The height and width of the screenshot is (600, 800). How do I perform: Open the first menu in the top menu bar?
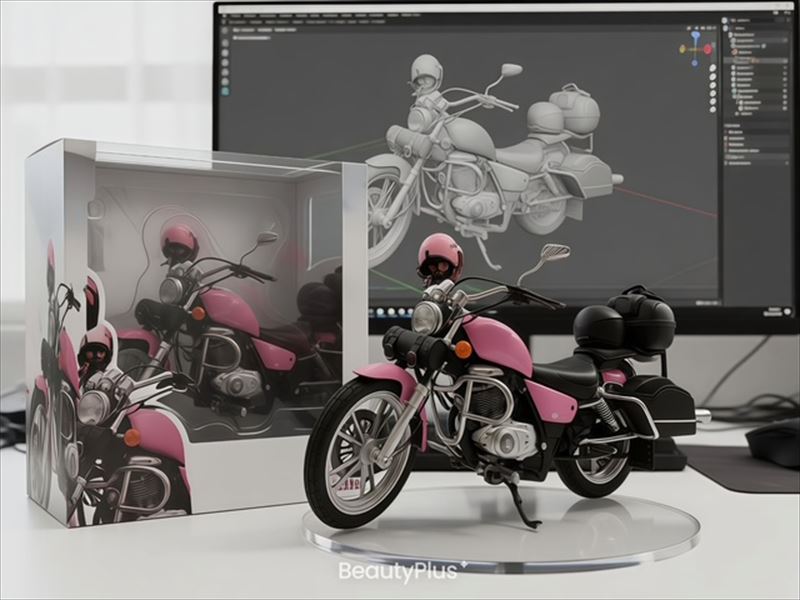click(236, 16)
